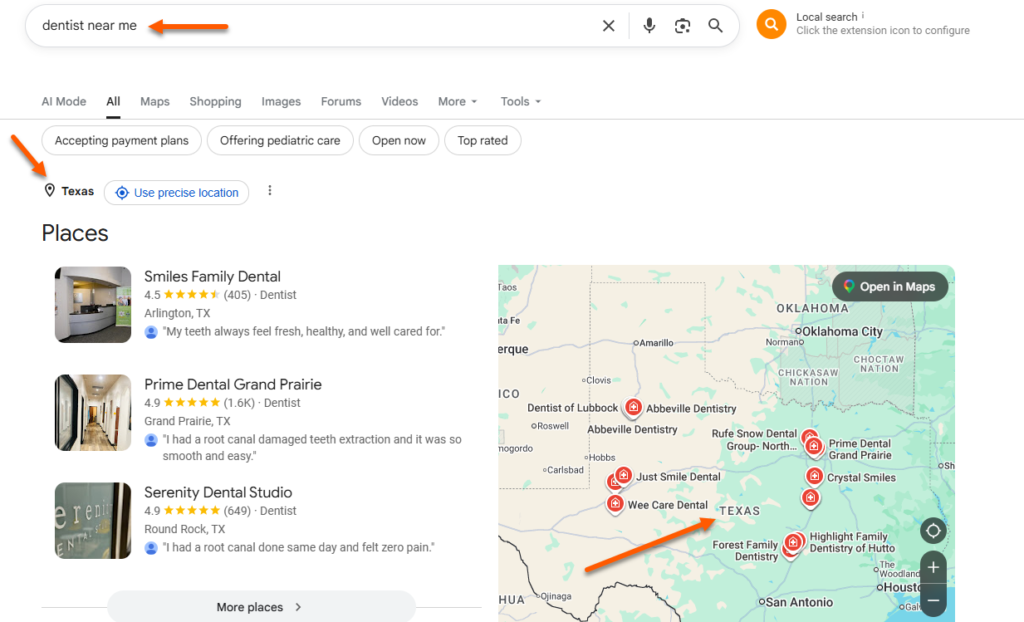Start voice search with the microphone icon
The image size is (1024, 622).
point(649,25)
